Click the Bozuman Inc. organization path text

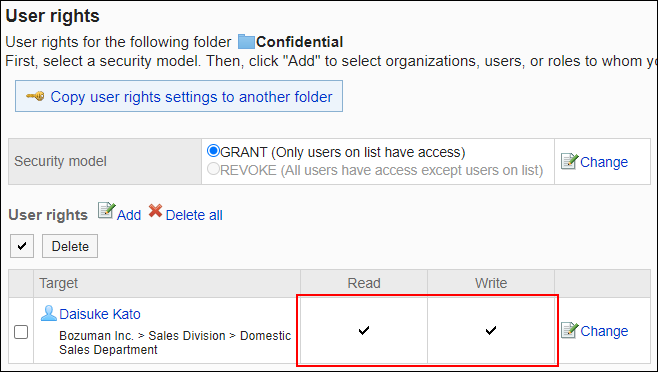(x=175, y=343)
